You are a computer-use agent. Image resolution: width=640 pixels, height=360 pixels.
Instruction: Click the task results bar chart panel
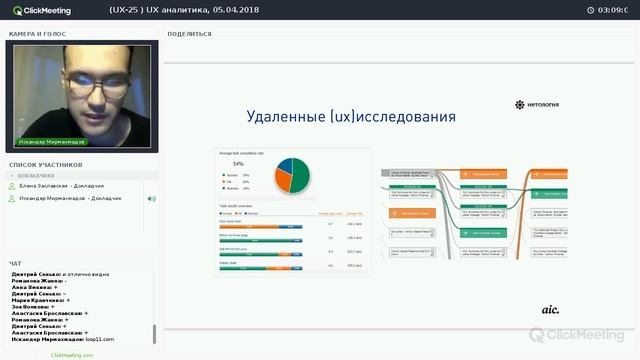pyautogui.click(x=292, y=239)
